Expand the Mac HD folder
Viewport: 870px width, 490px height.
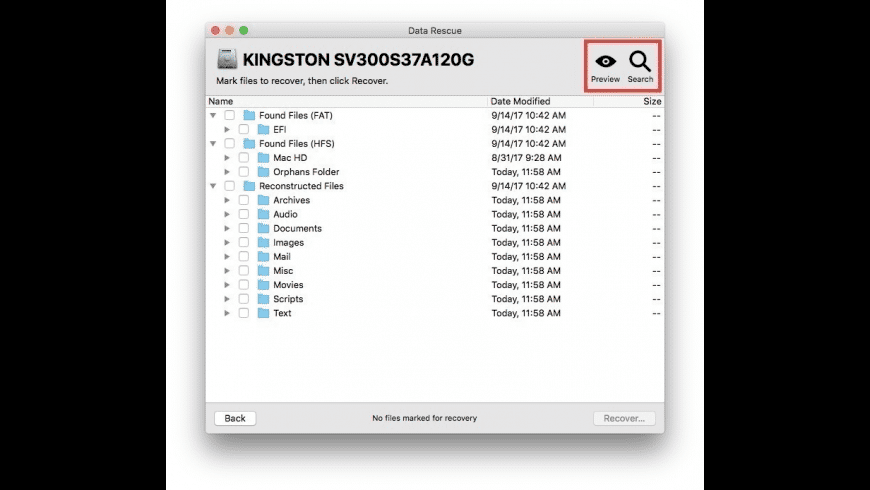227,158
